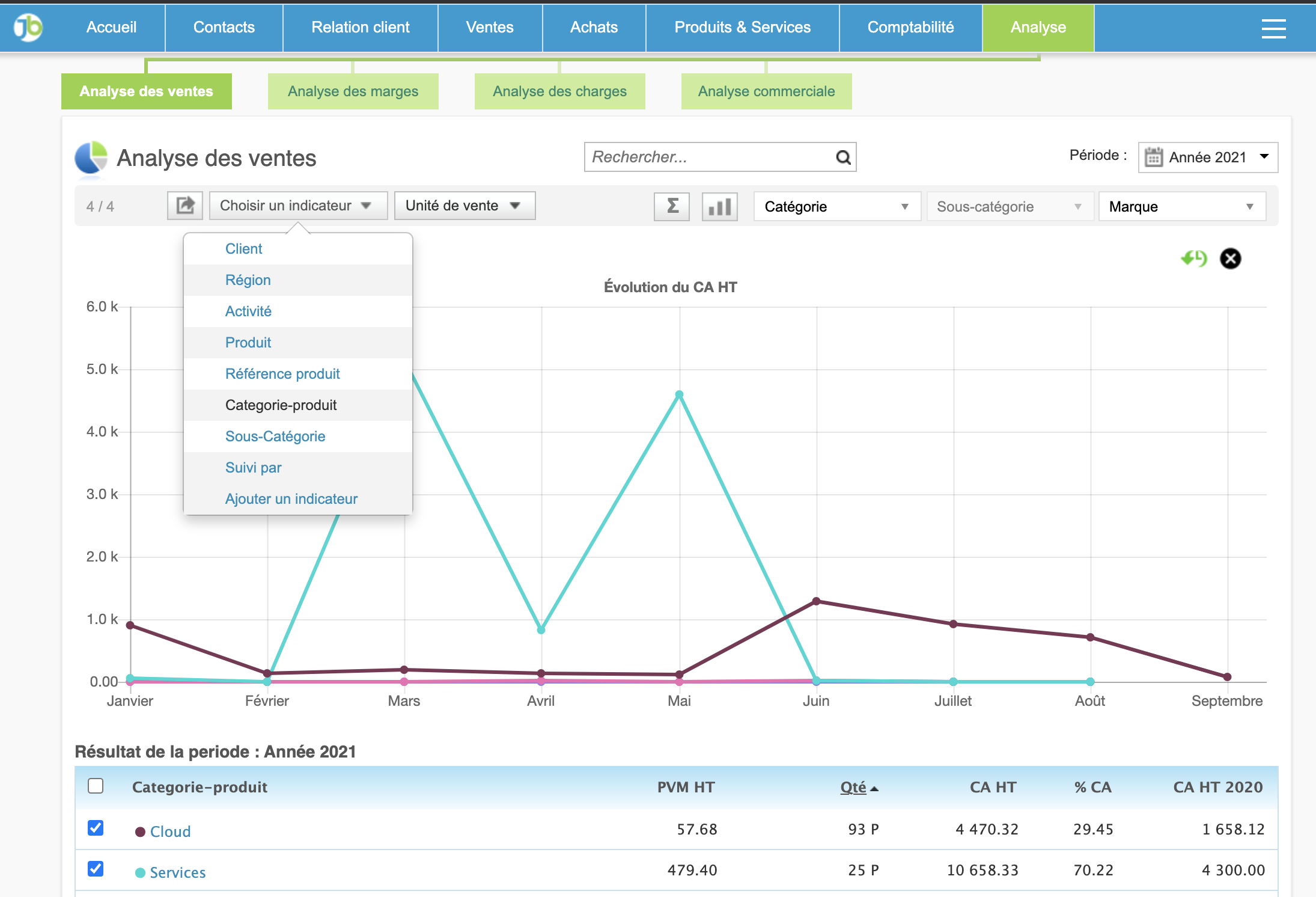Image resolution: width=1316 pixels, height=897 pixels.
Task: Open the Année 2021 period dropdown
Action: point(1208,157)
